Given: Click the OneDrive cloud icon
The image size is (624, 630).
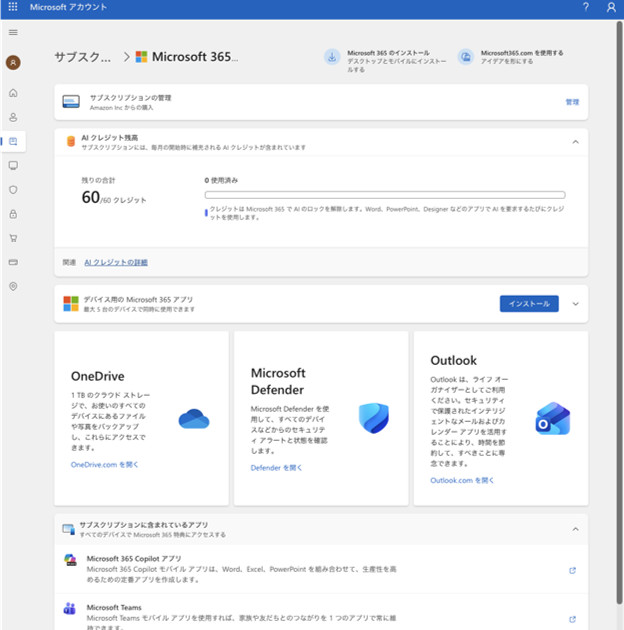Looking at the screenshot, I should [x=194, y=419].
